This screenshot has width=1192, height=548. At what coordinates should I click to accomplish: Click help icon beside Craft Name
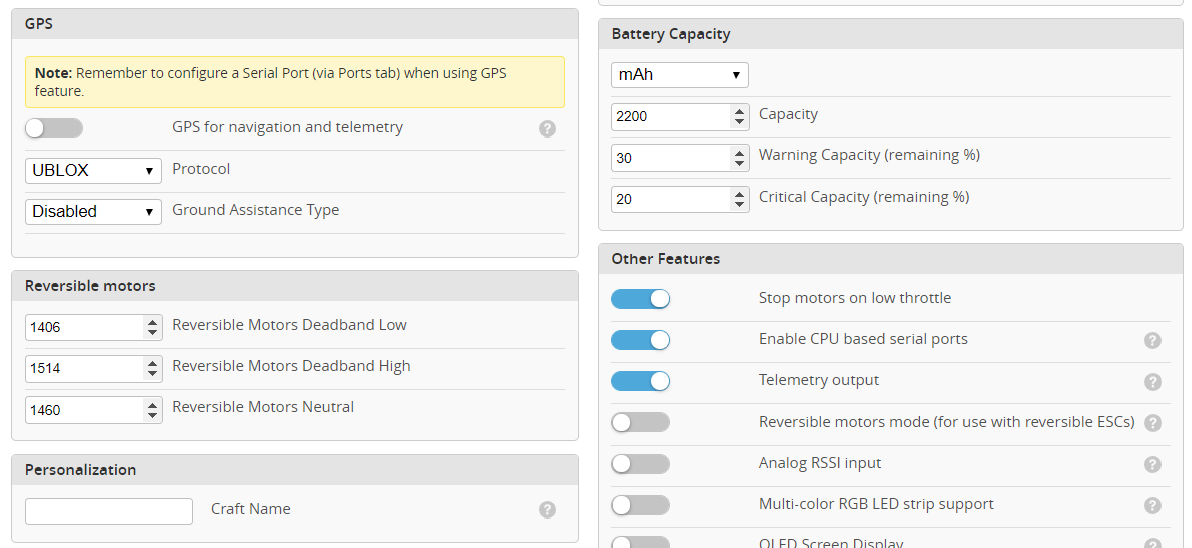click(x=547, y=510)
